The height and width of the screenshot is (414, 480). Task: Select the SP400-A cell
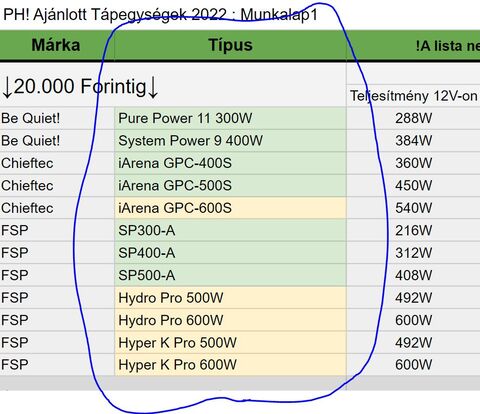230,253
